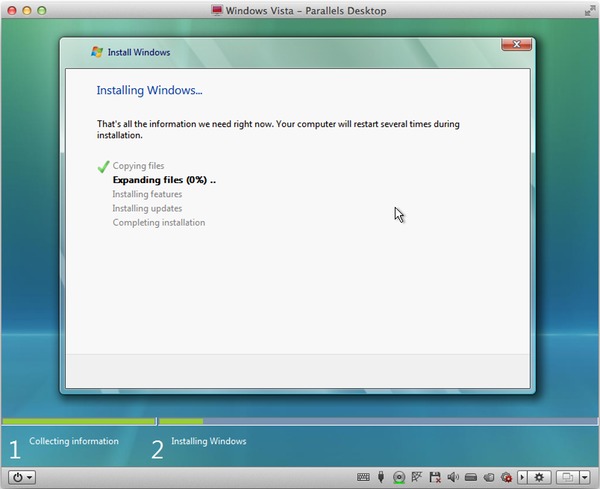Click the green zoom button of Parallels window

(41, 10)
